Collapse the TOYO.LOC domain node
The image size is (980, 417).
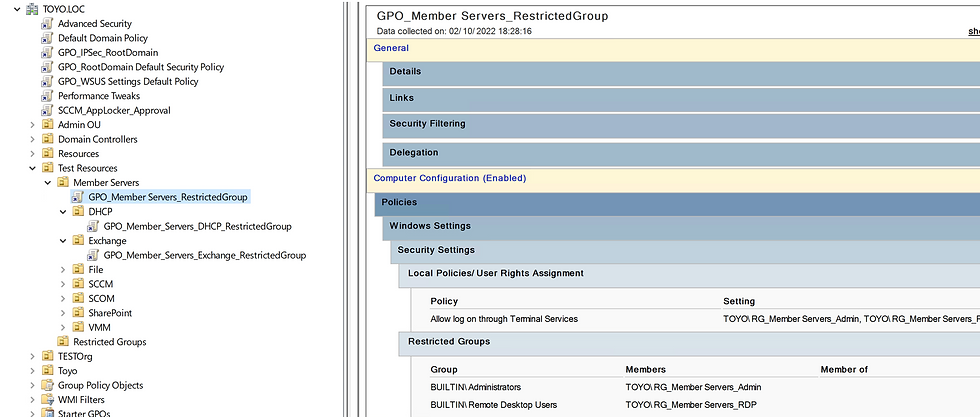click(x=17, y=9)
